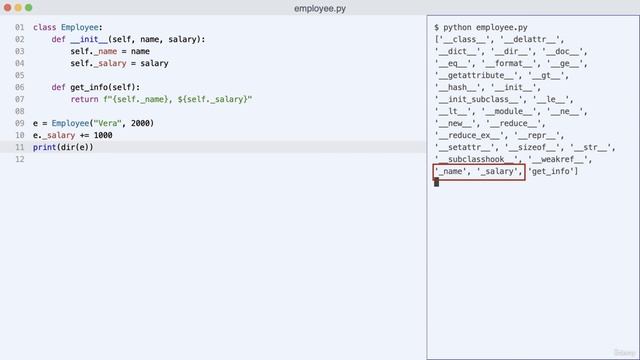Screen dimensions: 640x360
Task: Click '_name' in terminal output
Action: [451, 171]
